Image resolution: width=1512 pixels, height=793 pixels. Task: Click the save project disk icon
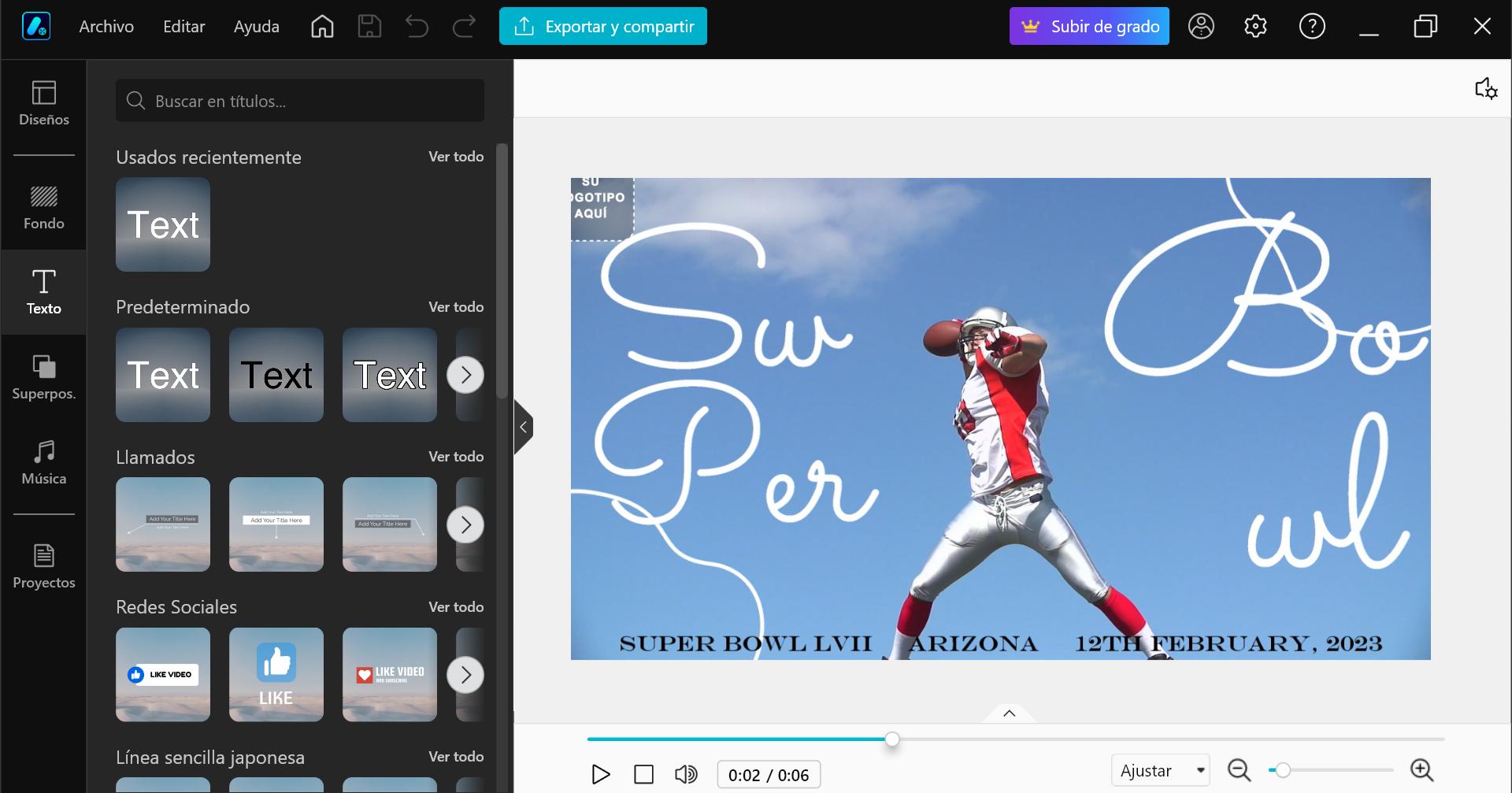[369, 26]
